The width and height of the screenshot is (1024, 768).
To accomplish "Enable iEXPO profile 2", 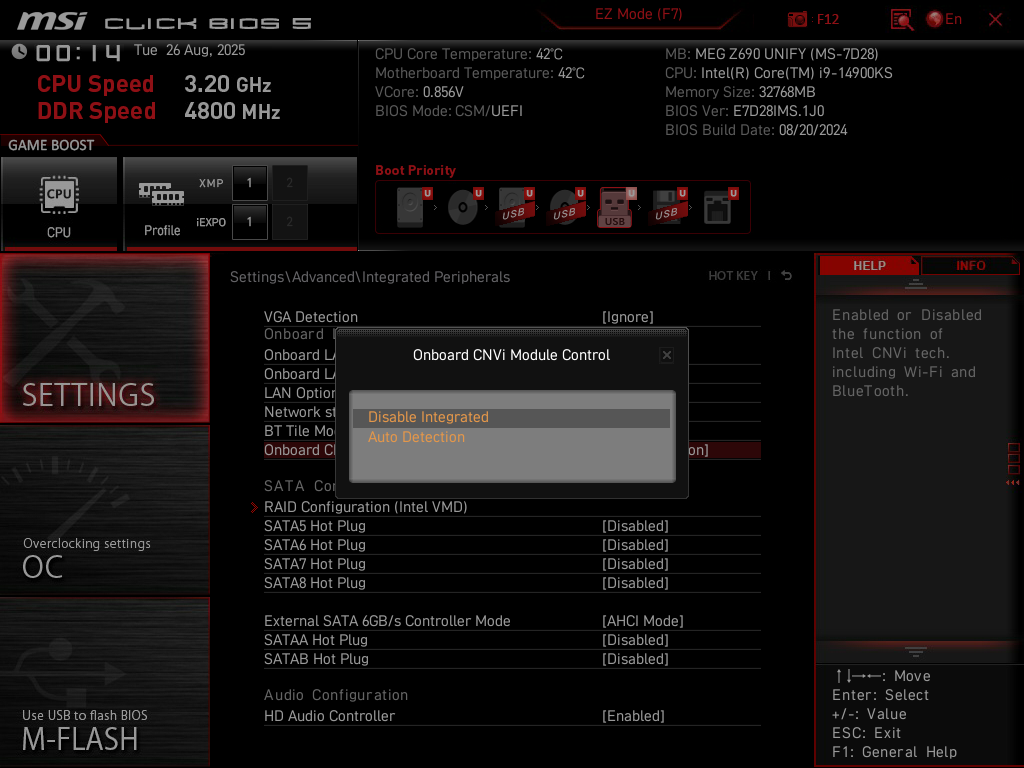I will click(x=289, y=222).
